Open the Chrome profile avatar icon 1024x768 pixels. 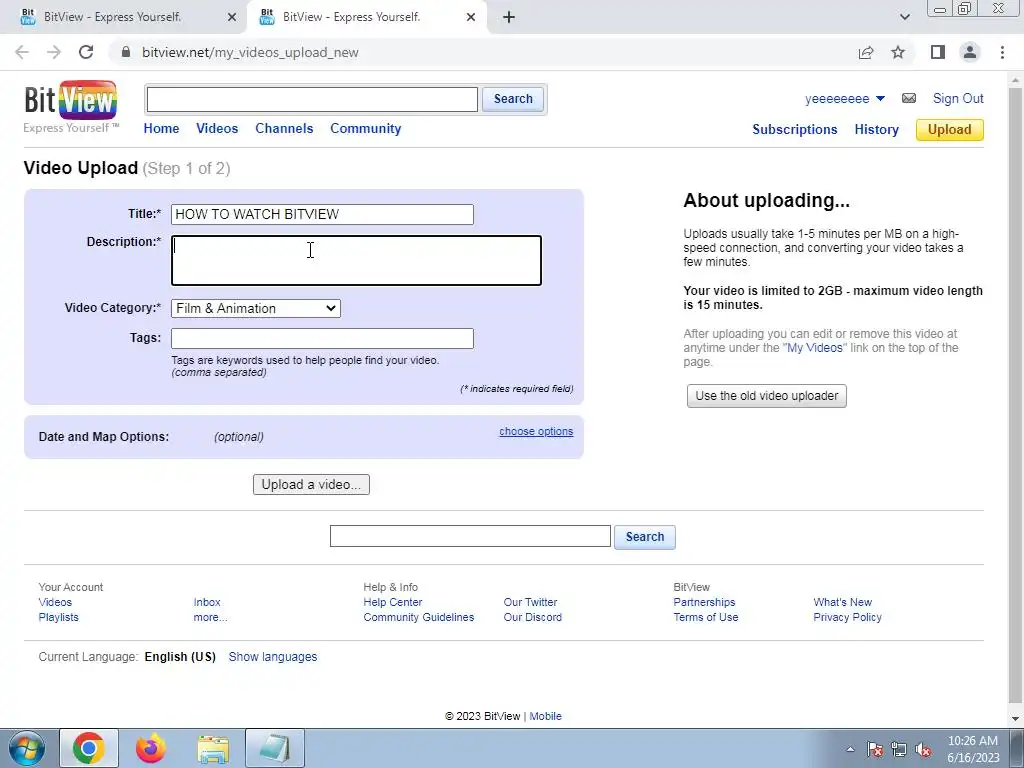click(970, 52)
